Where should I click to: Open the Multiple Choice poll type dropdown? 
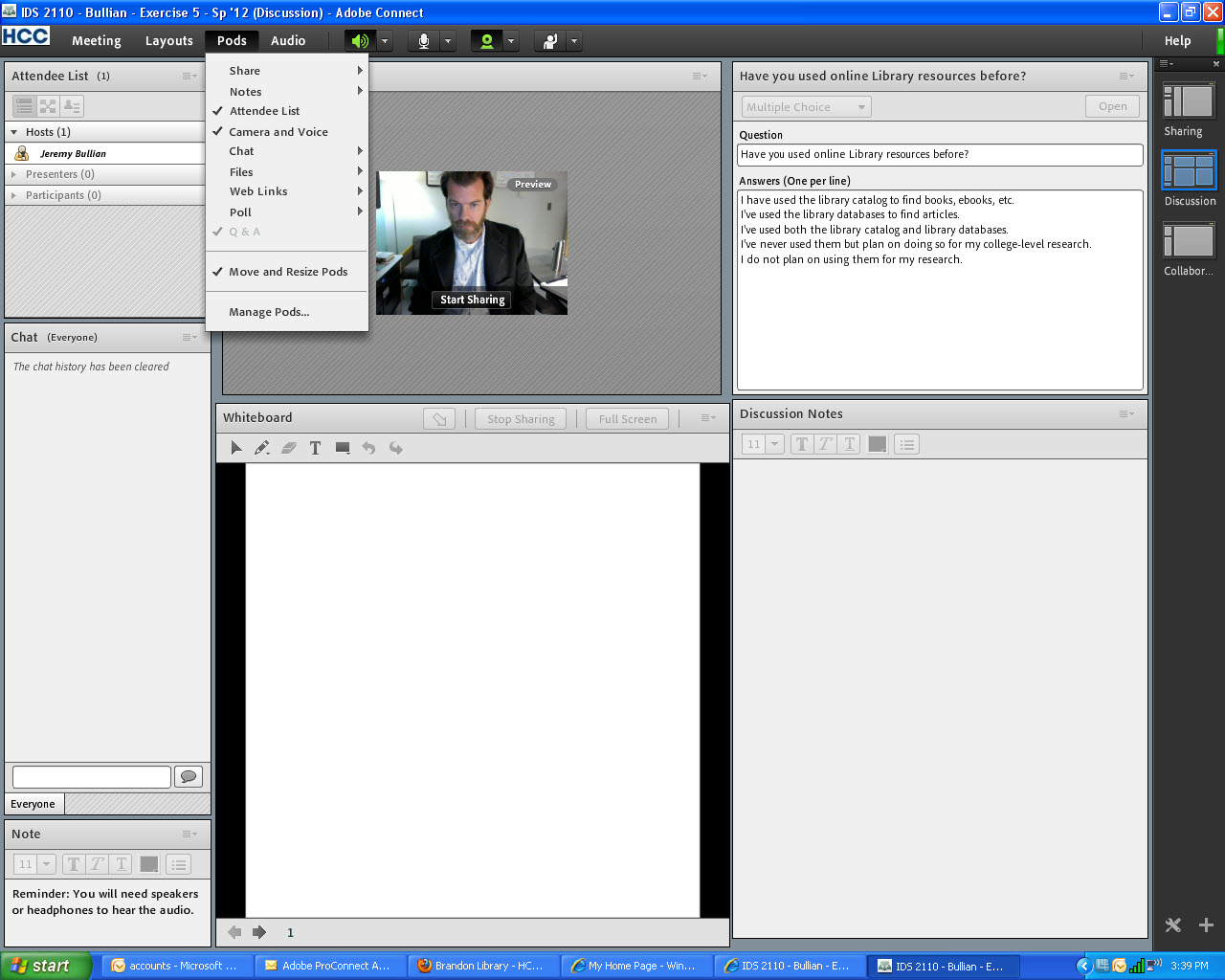click(x=806, y=107)
